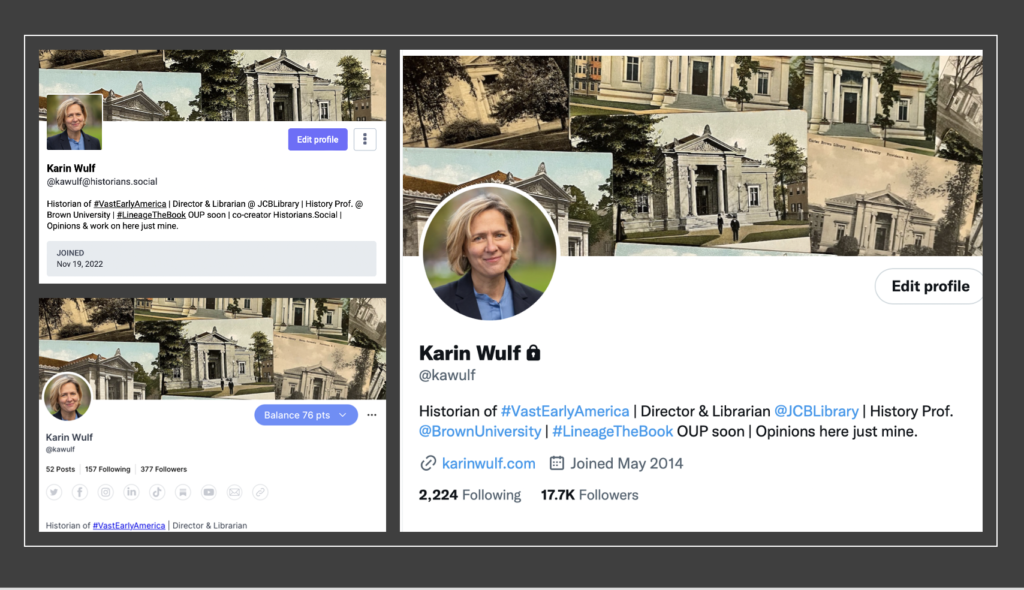Open the Facebook social icon
1024x590 pixels.
click(80, 492)
